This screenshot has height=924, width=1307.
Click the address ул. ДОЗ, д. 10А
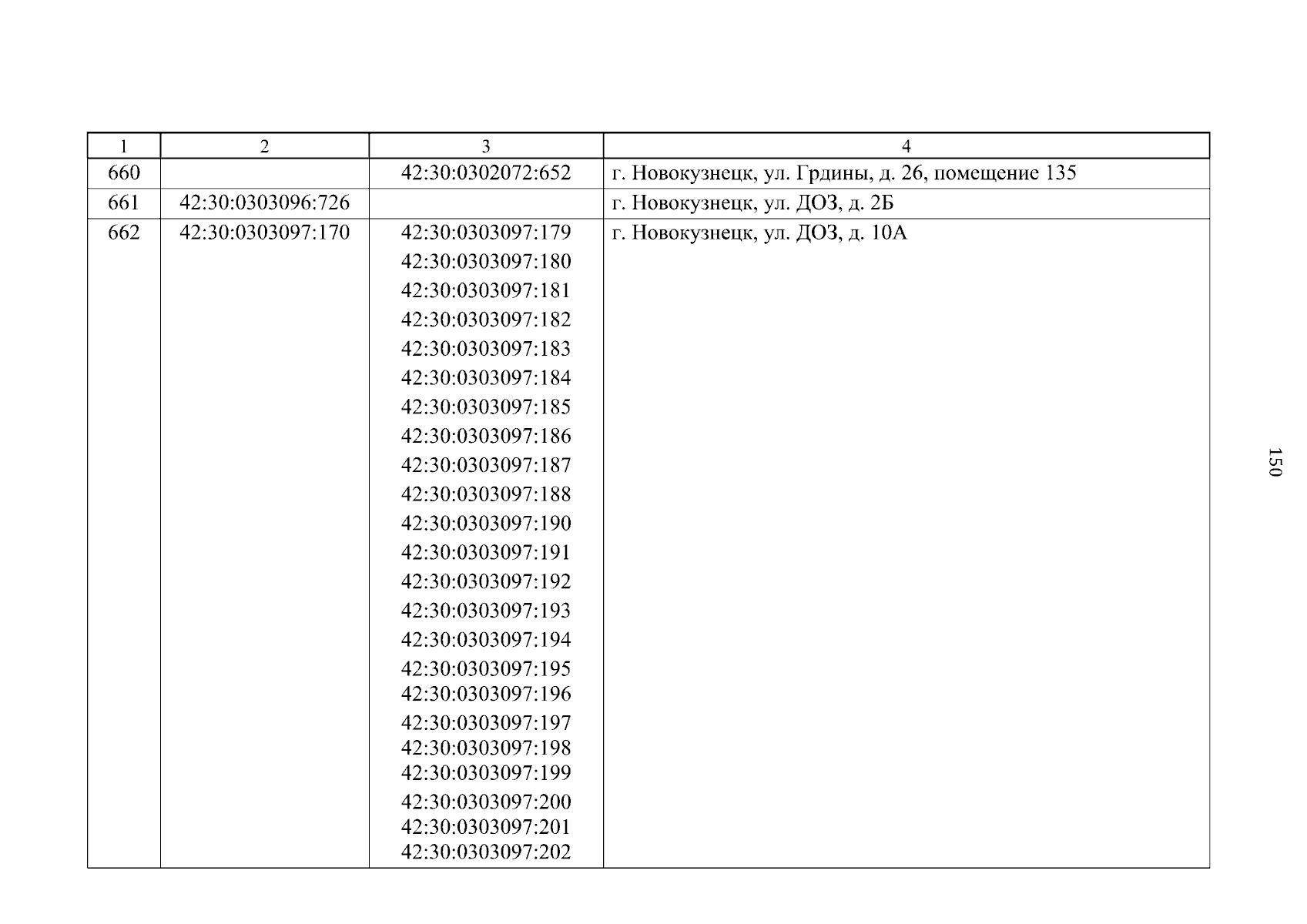pos(835,233)
